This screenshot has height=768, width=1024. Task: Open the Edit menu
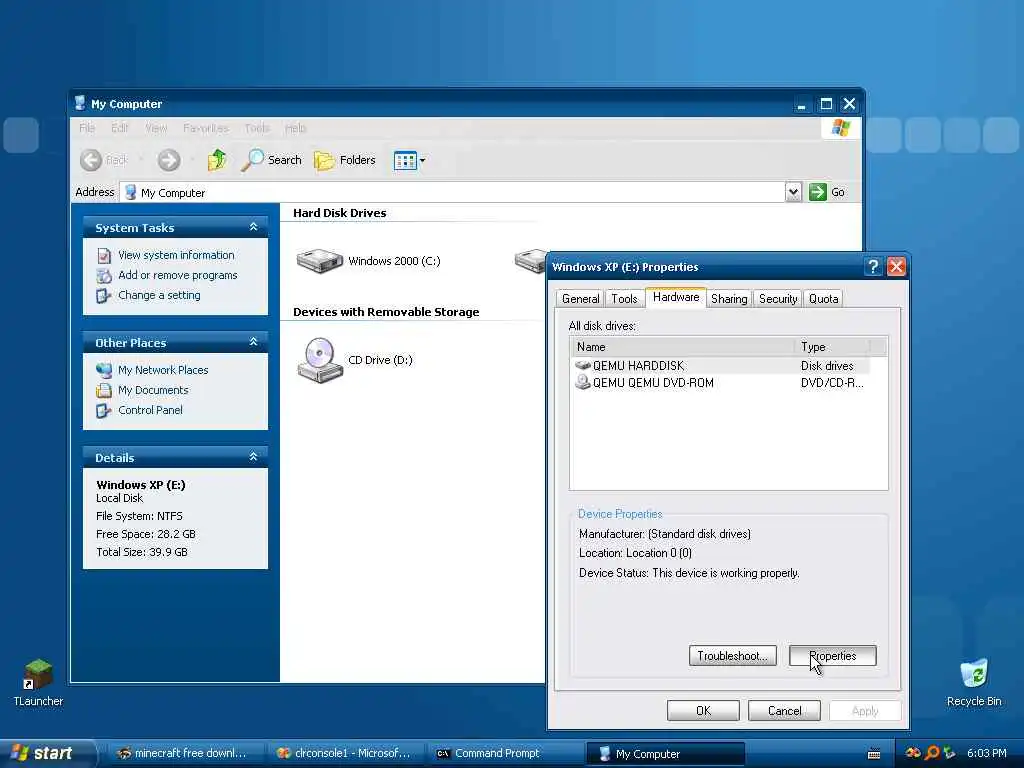coord(120,128)
